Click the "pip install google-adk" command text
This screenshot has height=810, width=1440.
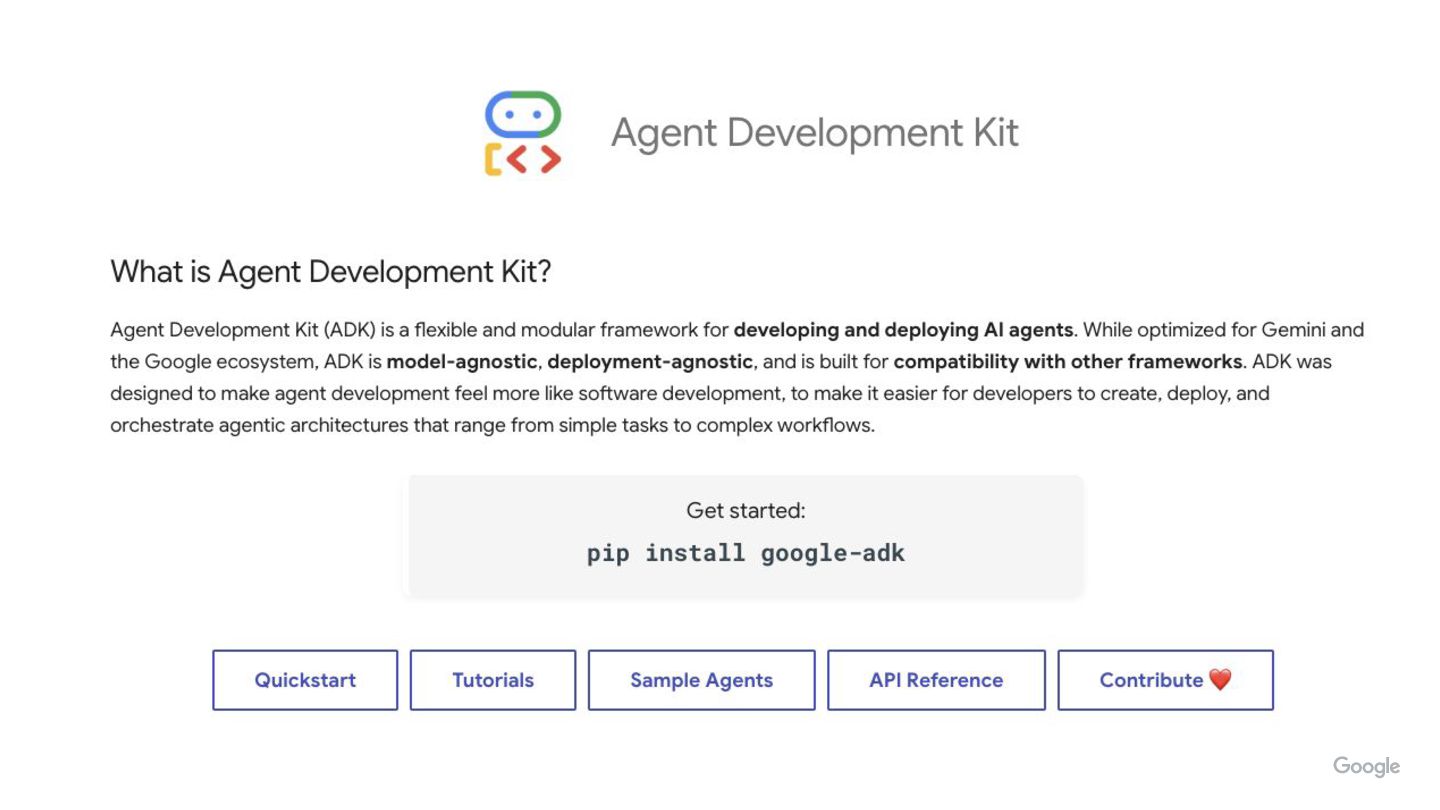[x=746, y=553]
